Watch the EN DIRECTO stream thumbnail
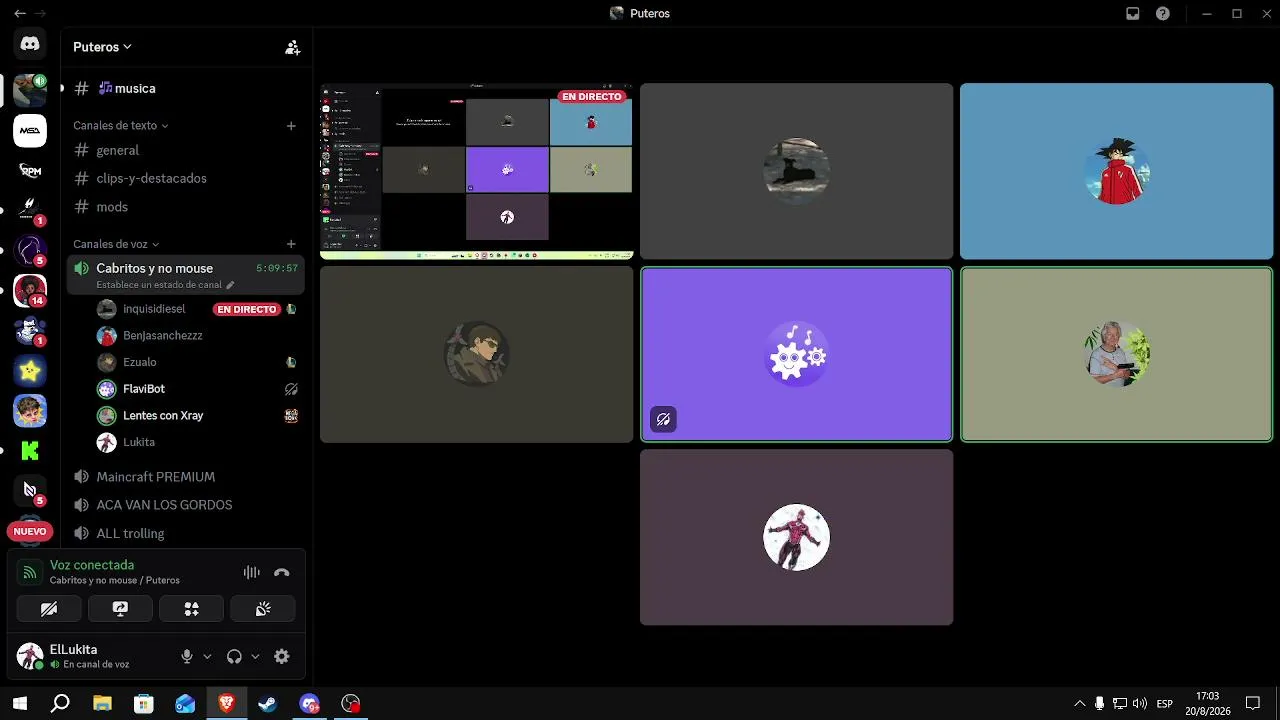This screenshot has height=720, width=1280. click(476, 171)
